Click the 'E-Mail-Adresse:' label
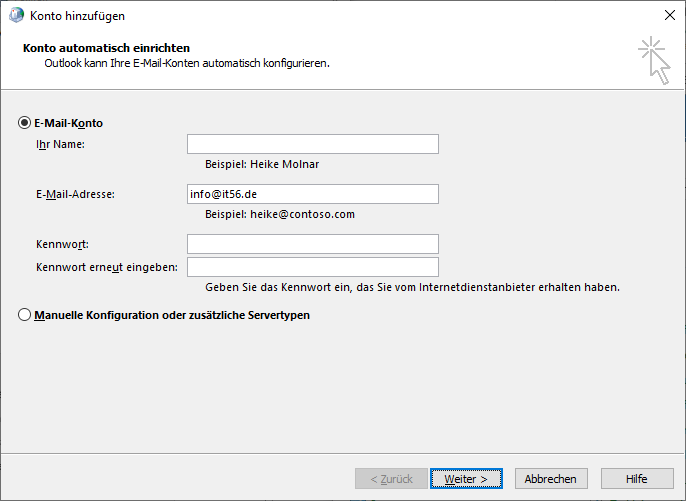686x501 pixels. [x=75, y=194]
